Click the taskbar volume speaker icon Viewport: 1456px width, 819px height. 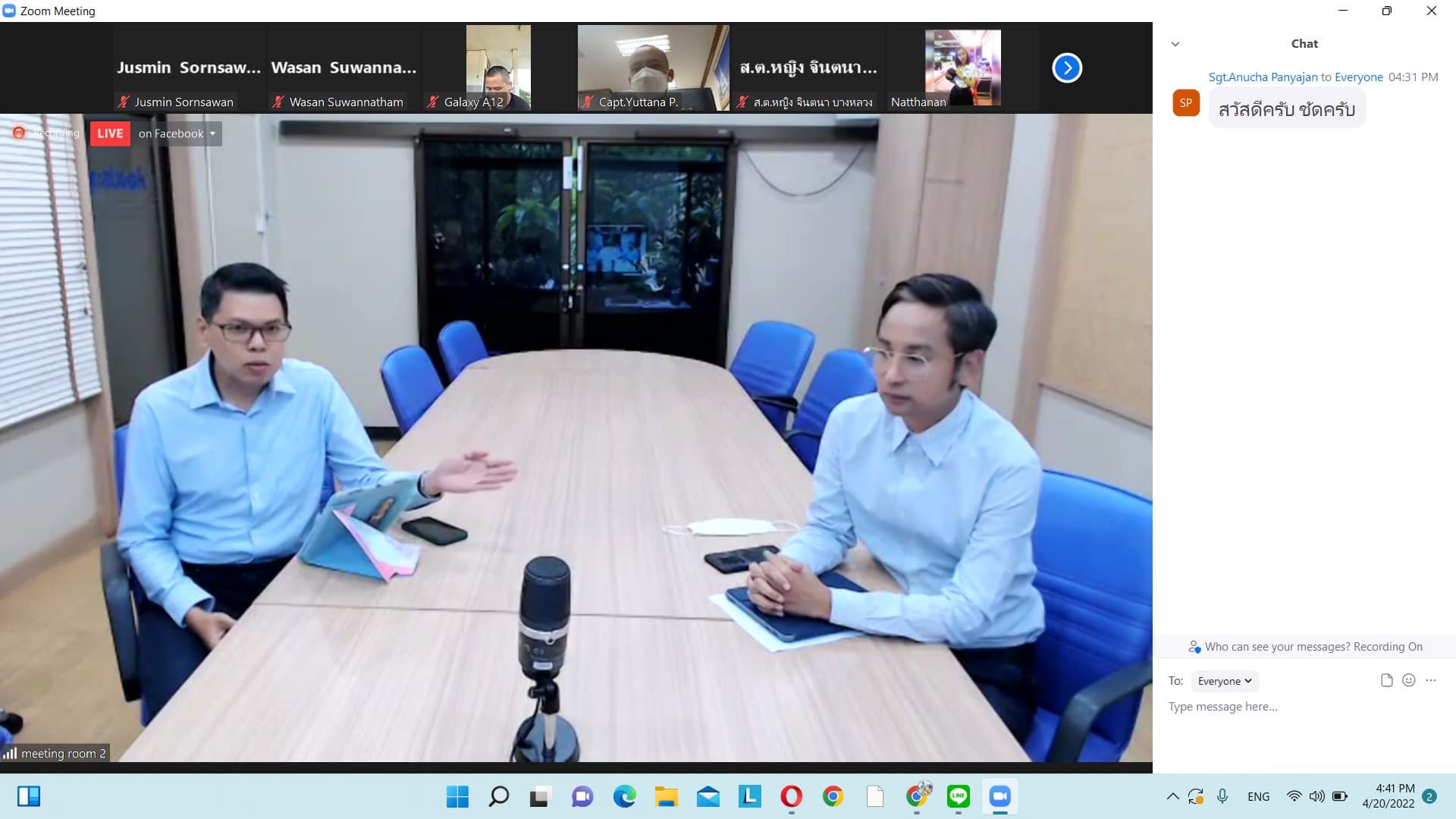pyautogui.click(x=1316, y=796)
